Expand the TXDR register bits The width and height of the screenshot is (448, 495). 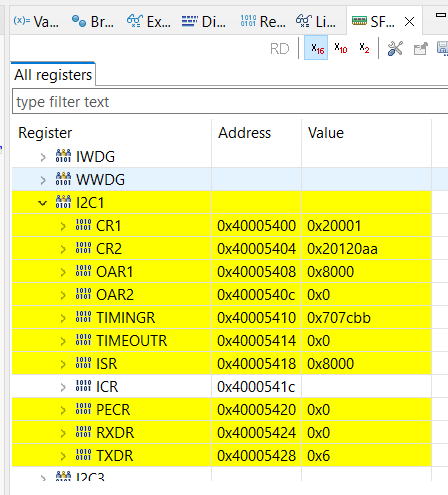click(x=63, y=456)
